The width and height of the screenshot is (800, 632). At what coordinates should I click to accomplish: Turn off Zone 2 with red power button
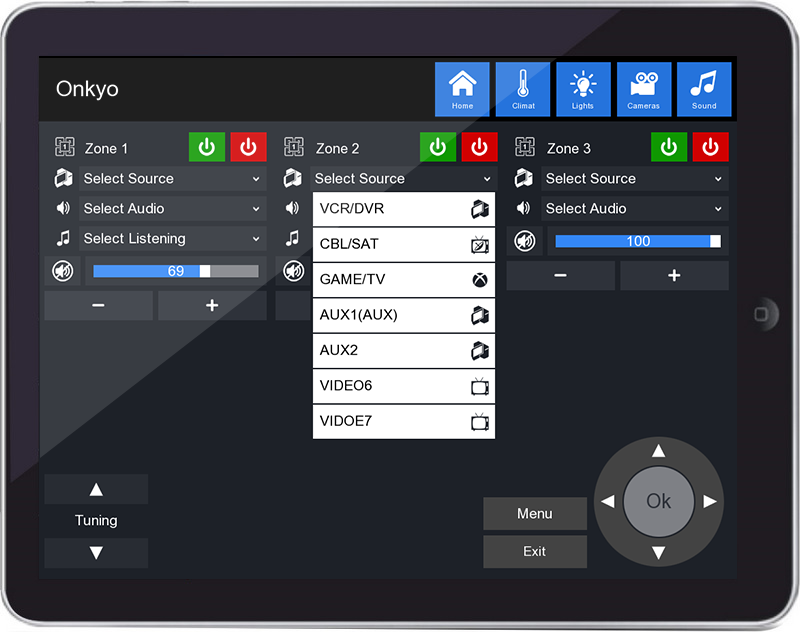[479, 147]
